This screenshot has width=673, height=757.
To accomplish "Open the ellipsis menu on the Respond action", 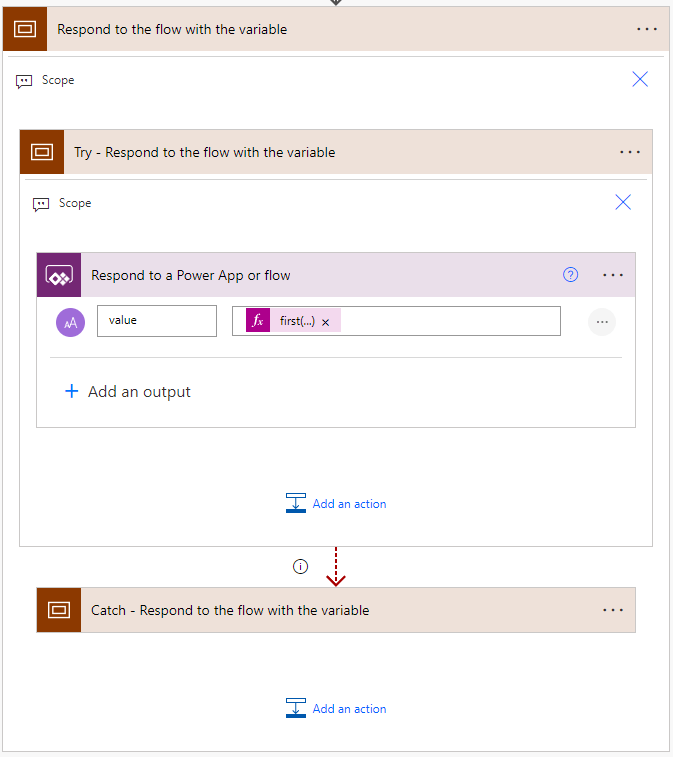I will click(613, 275).
